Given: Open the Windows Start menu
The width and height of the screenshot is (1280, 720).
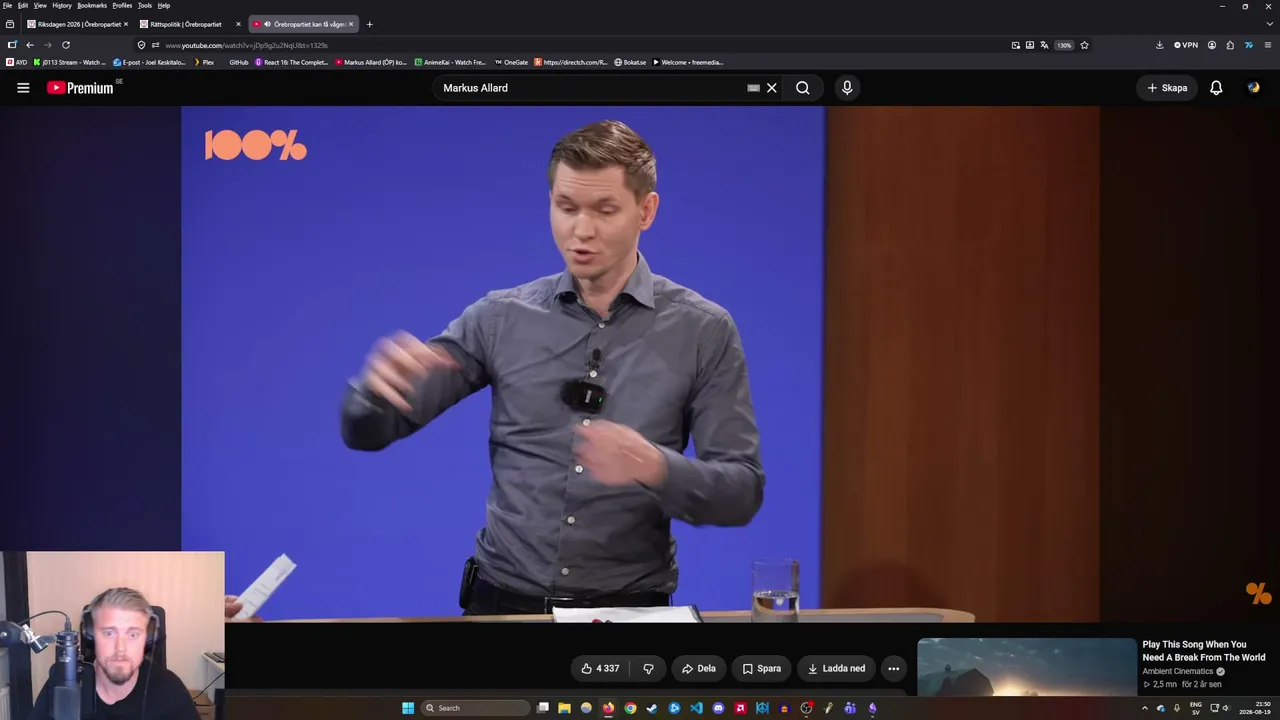Looking at the screenshot, I should [408, 708].
